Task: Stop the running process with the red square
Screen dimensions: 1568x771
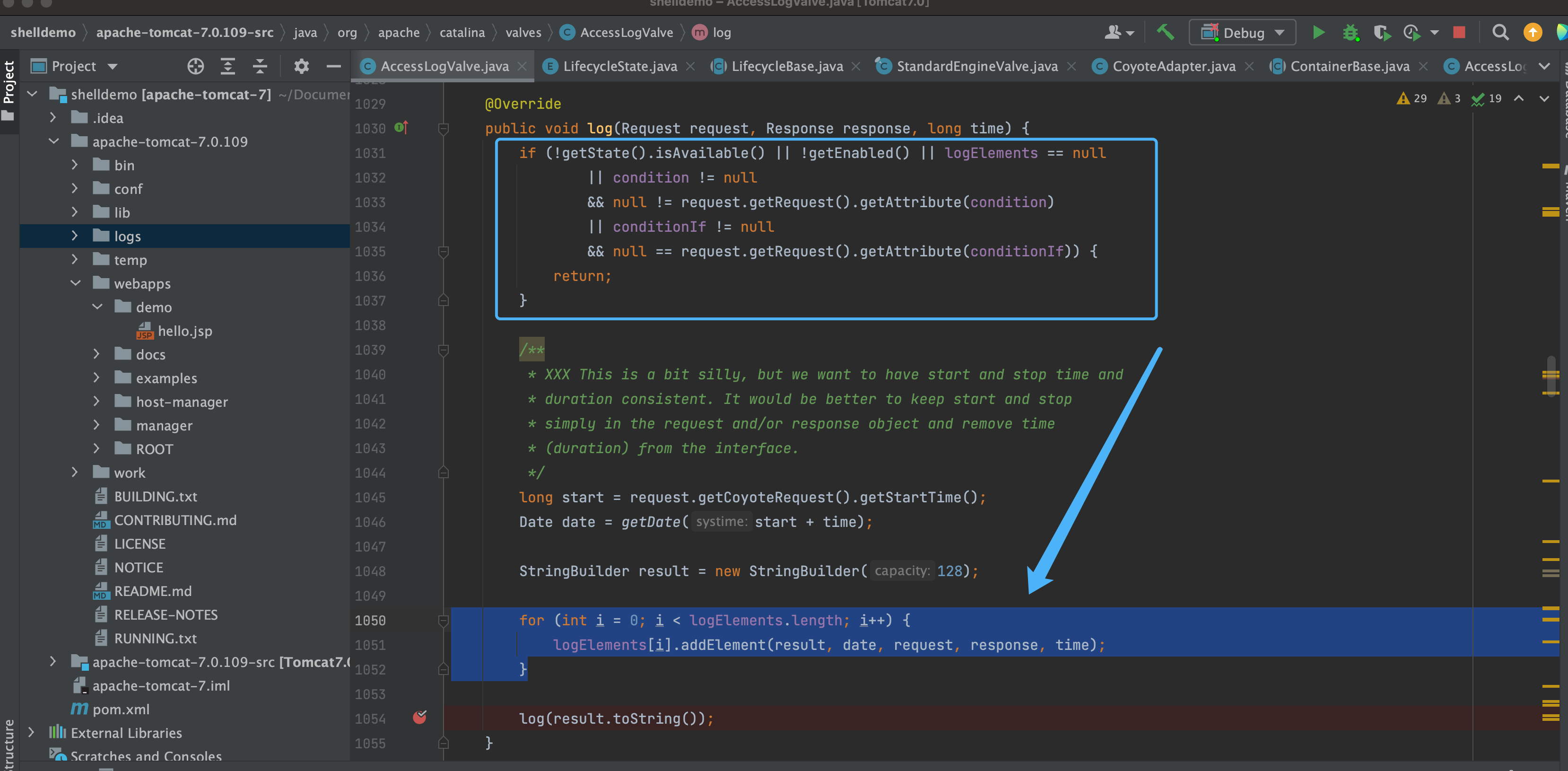Action: 1459,32
